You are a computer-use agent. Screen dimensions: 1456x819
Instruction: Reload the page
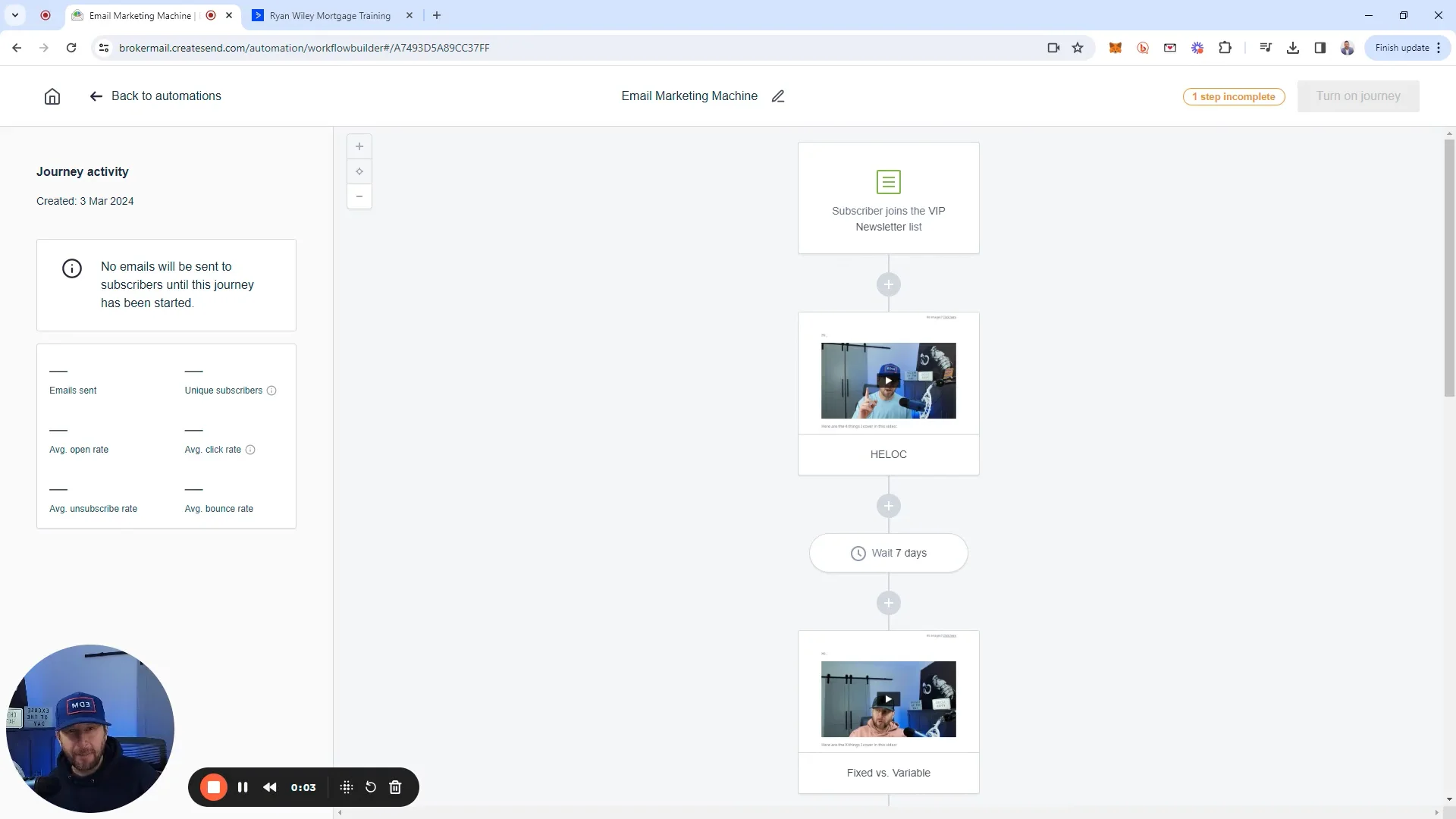click(71, 48)
